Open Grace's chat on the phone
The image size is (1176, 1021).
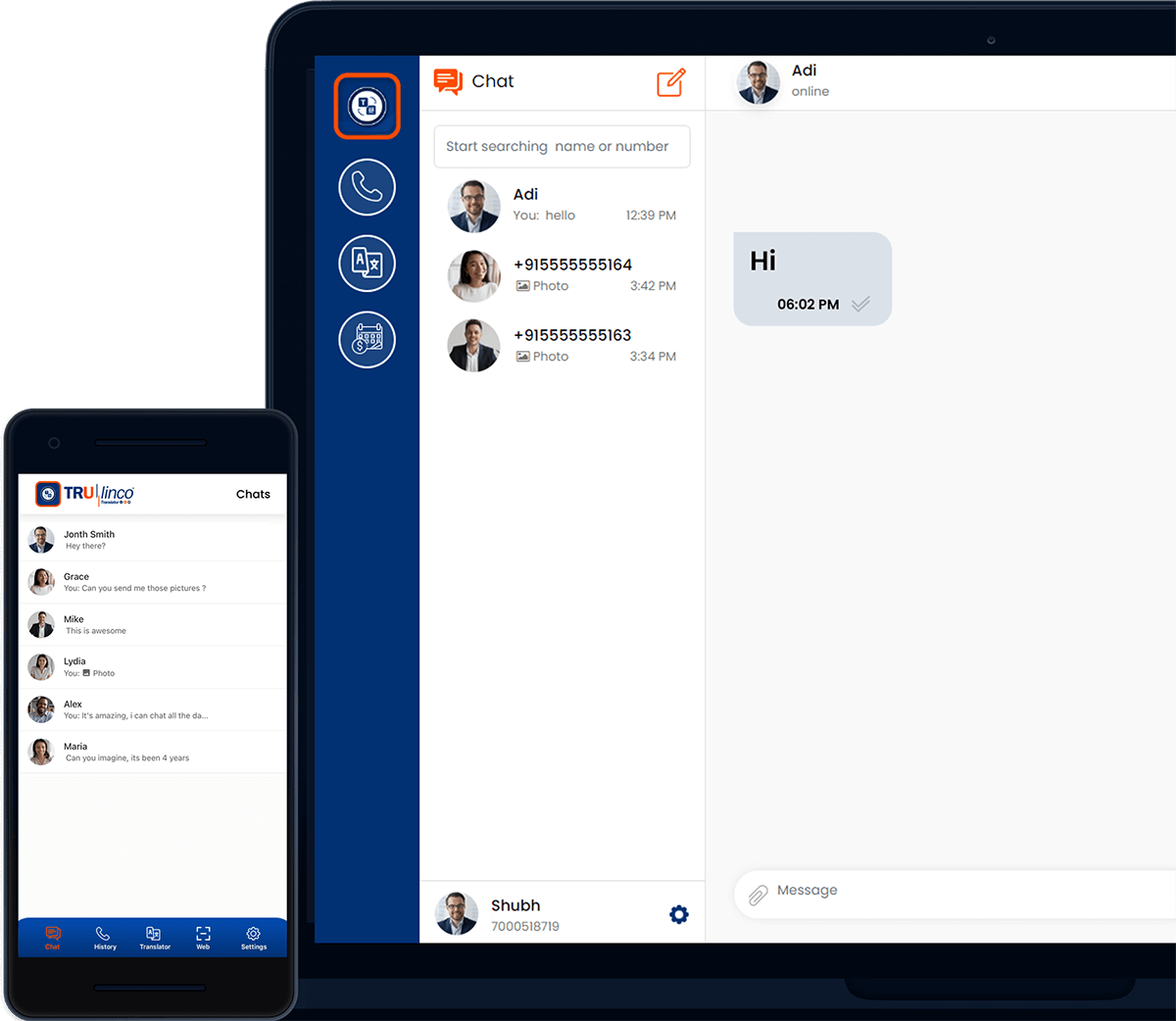(x=152, y=582)
